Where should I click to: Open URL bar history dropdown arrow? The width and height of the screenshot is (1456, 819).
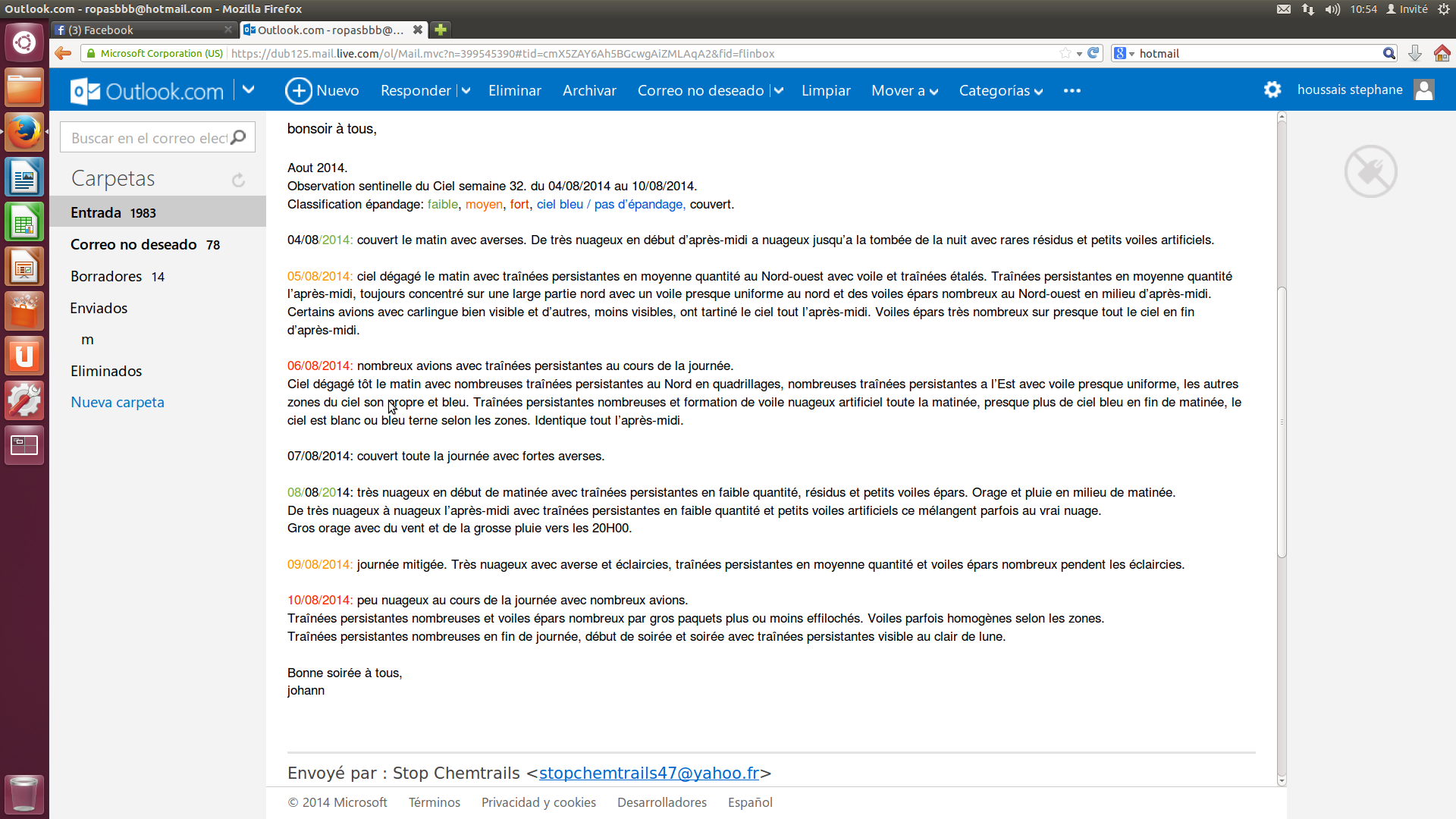tap(1079, 54)
